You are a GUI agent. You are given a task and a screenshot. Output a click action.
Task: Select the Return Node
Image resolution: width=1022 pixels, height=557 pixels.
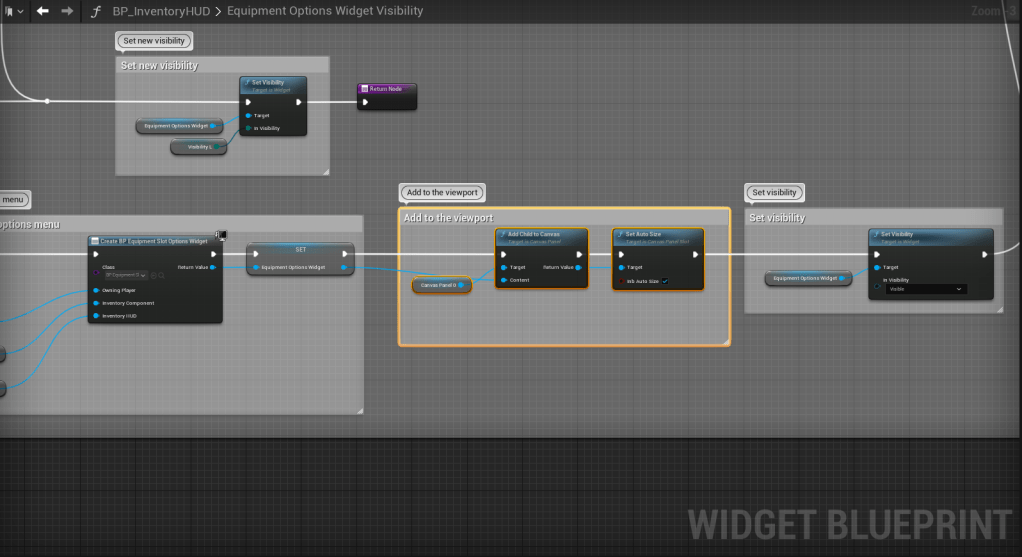pos(387,96)
